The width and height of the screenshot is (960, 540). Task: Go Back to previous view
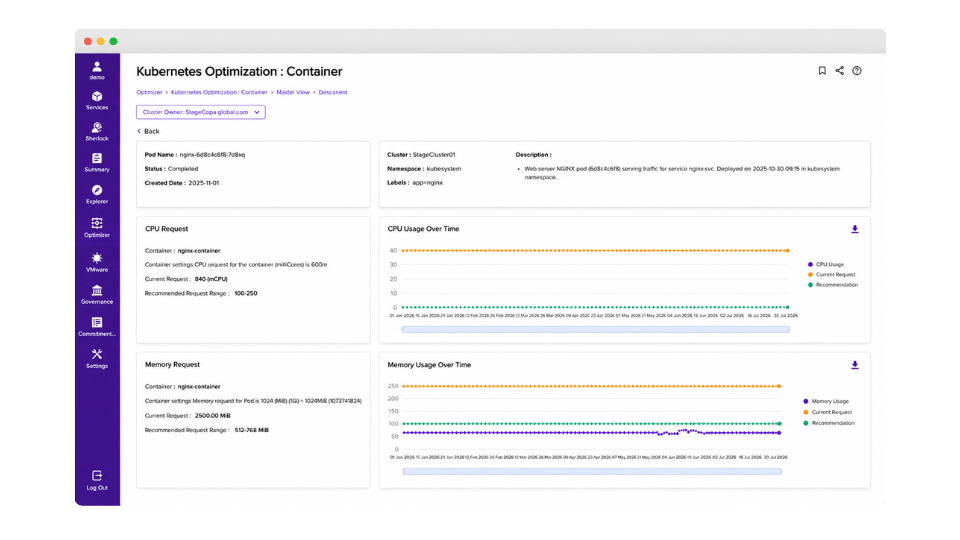click(148, 132)
